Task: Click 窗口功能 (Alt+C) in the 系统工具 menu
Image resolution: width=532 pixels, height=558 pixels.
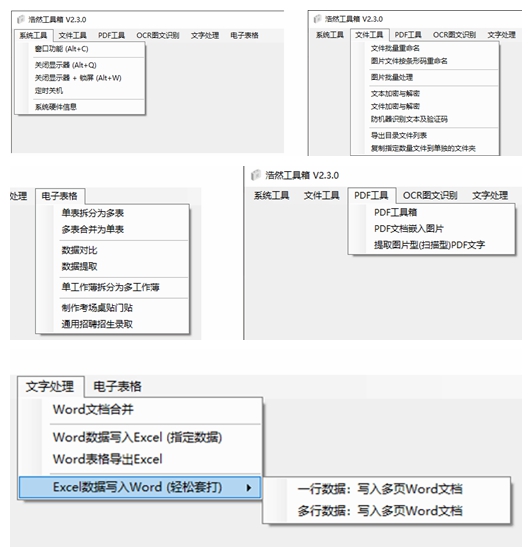Action: (62, 49)
